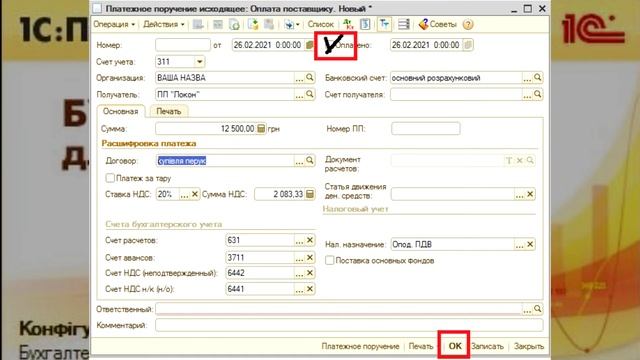Image resolution: width=640 pixels, height=360 pixels.
Task: Open Организация selection with ellipsis button
Action: pyautogui.click(x=299, y=78)
